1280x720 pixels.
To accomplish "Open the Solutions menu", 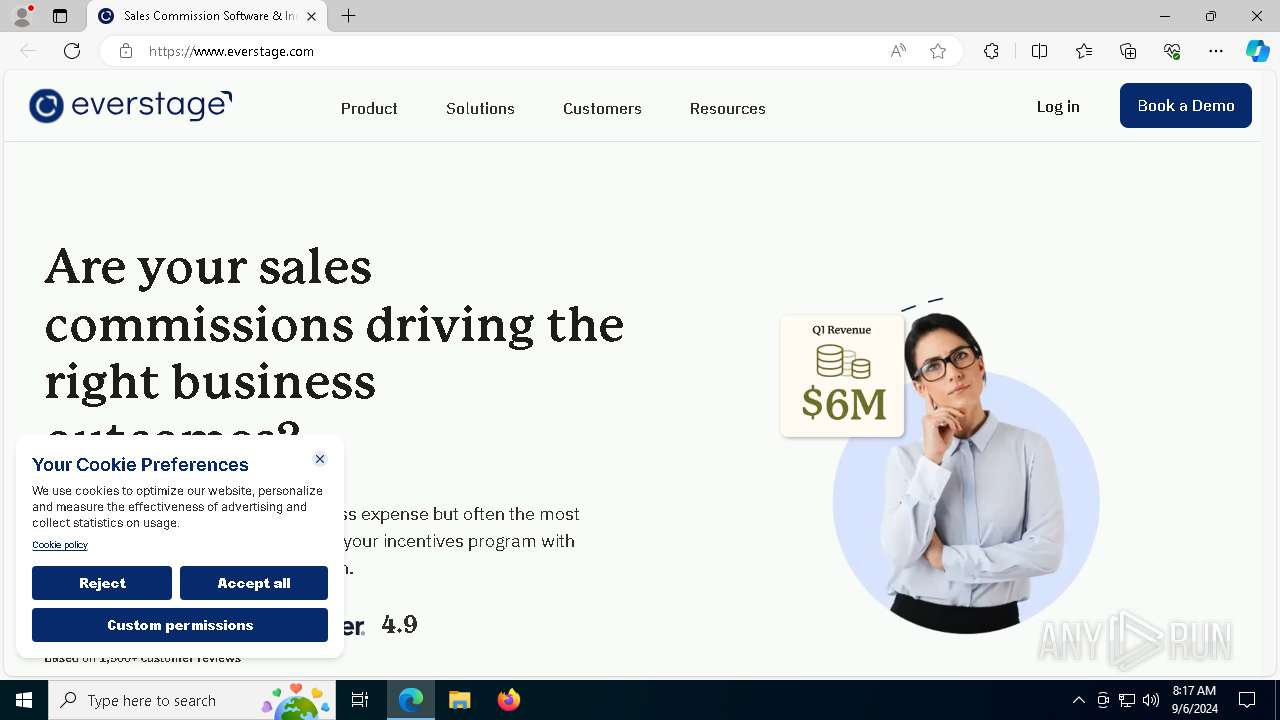I will [480, 108].
